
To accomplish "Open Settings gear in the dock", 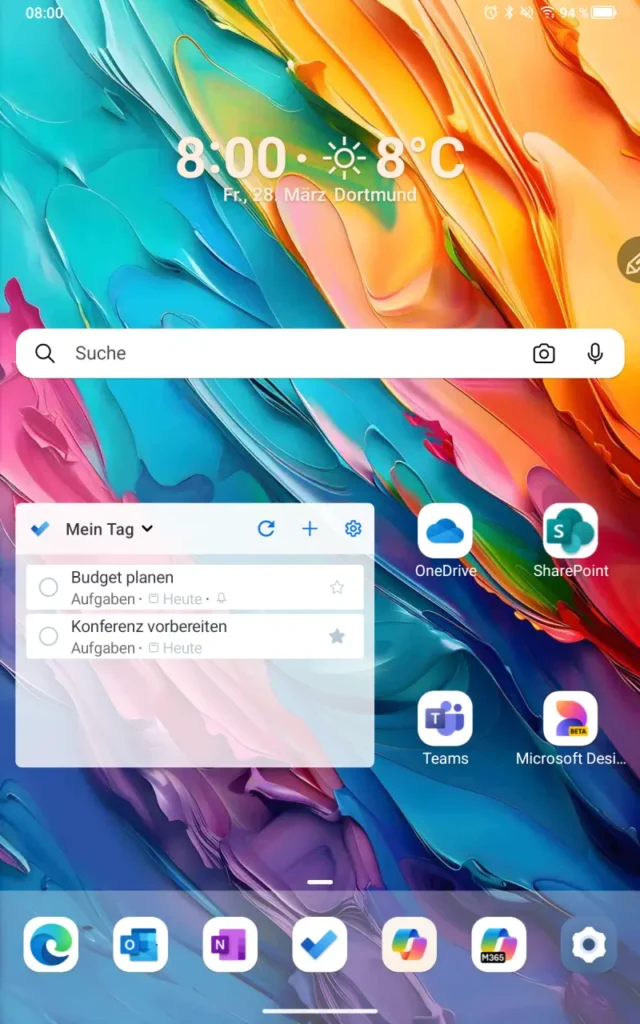I will [x=588, y=945].
